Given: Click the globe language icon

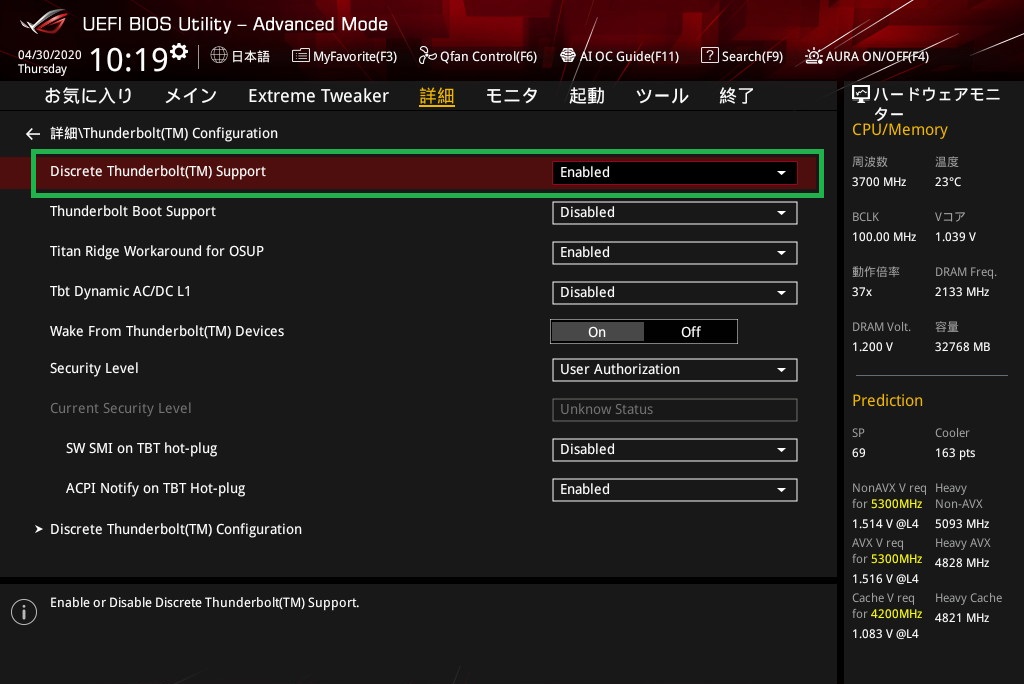Looking at the screenshot, I should point(219,56).
